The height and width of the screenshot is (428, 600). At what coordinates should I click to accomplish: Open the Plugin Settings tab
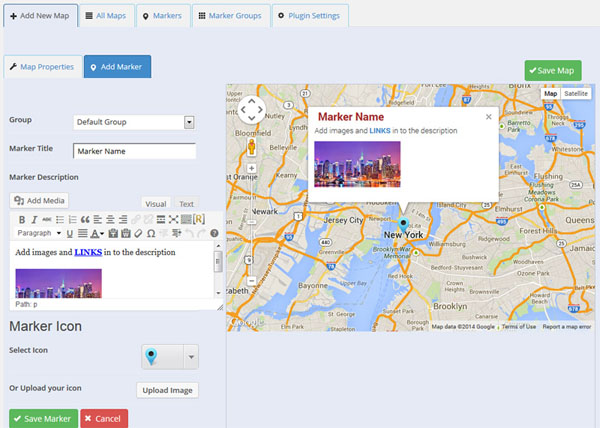(310, 16)
